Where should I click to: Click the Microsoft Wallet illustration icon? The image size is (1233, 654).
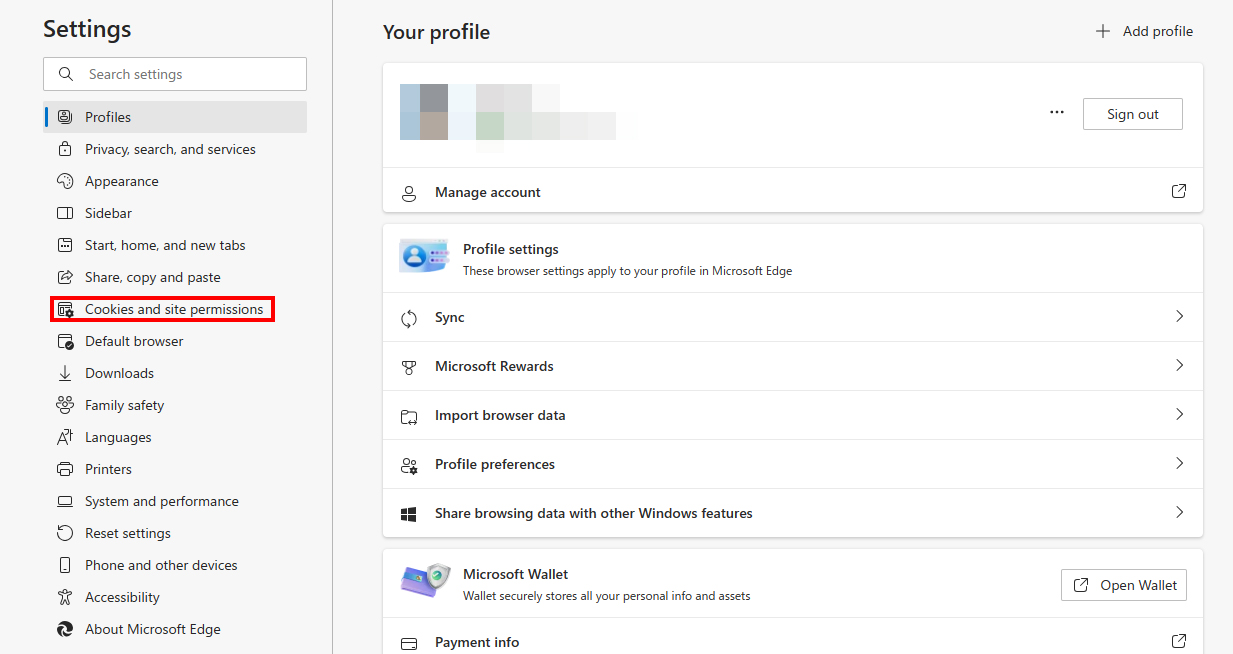click(425, 581)
